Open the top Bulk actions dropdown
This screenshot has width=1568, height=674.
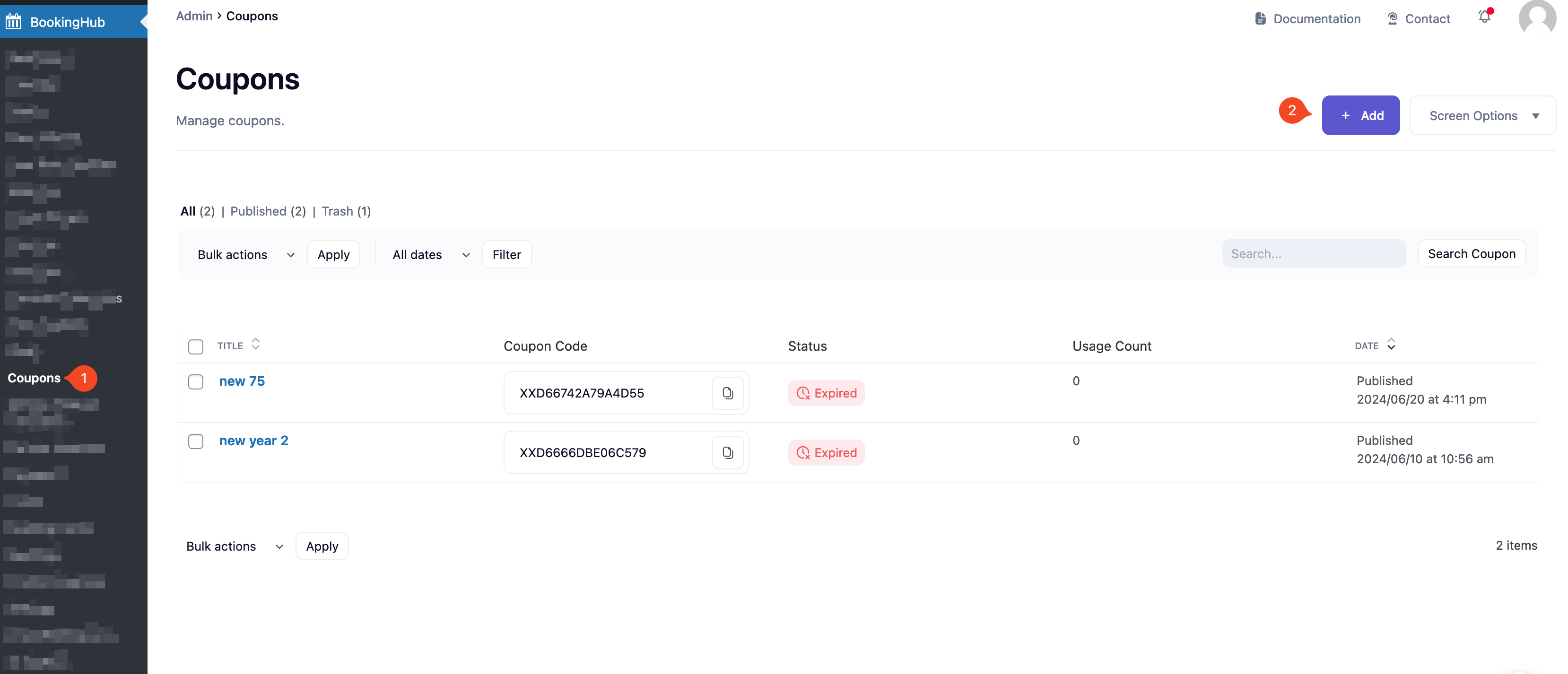click(x=245, y=254)
